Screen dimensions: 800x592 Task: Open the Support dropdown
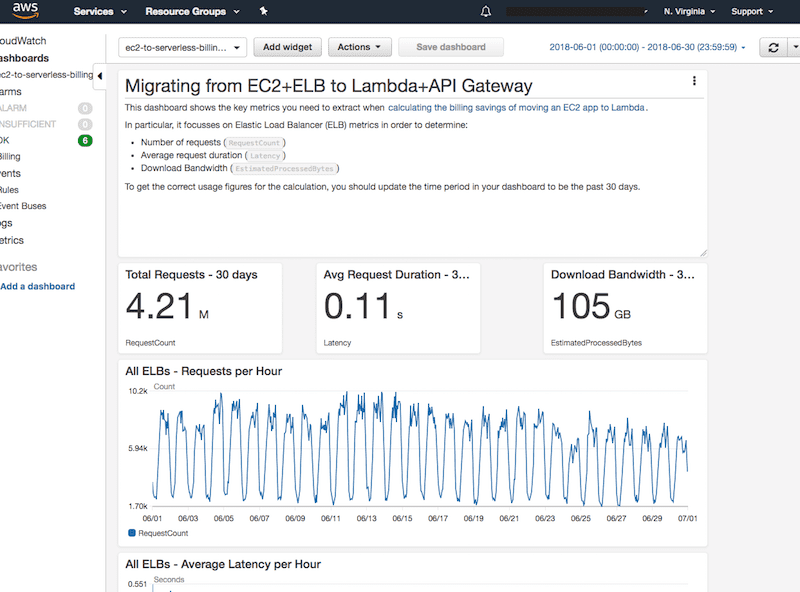click(752, 12)
